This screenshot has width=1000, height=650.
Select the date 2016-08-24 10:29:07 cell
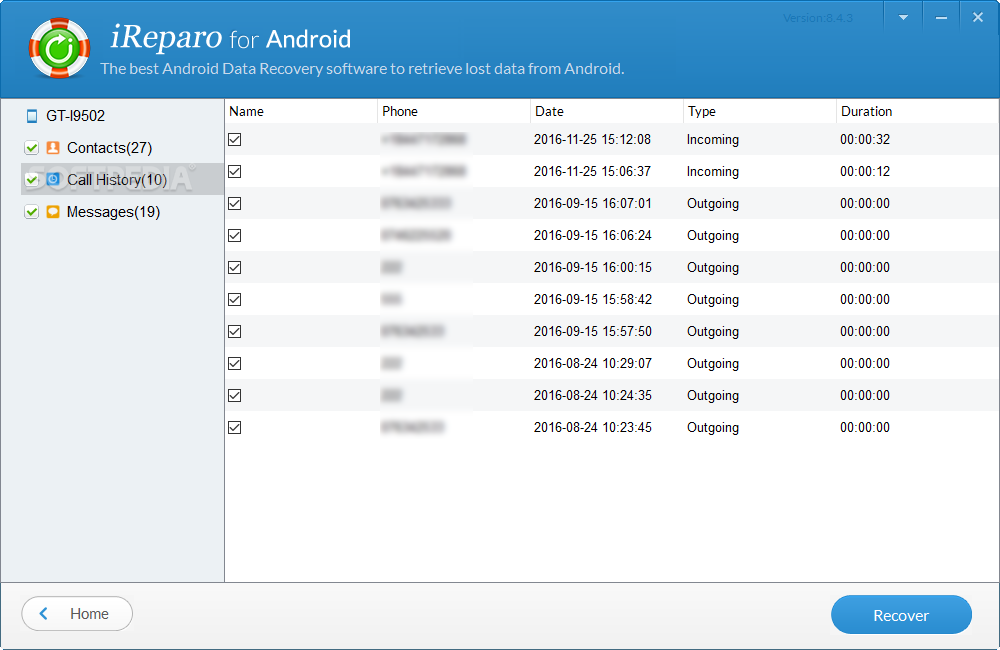(x=592, y=363)
